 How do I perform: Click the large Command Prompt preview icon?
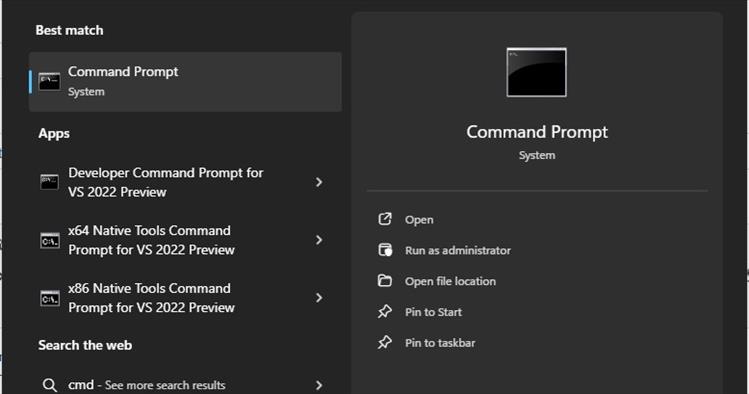click(536, 72)
